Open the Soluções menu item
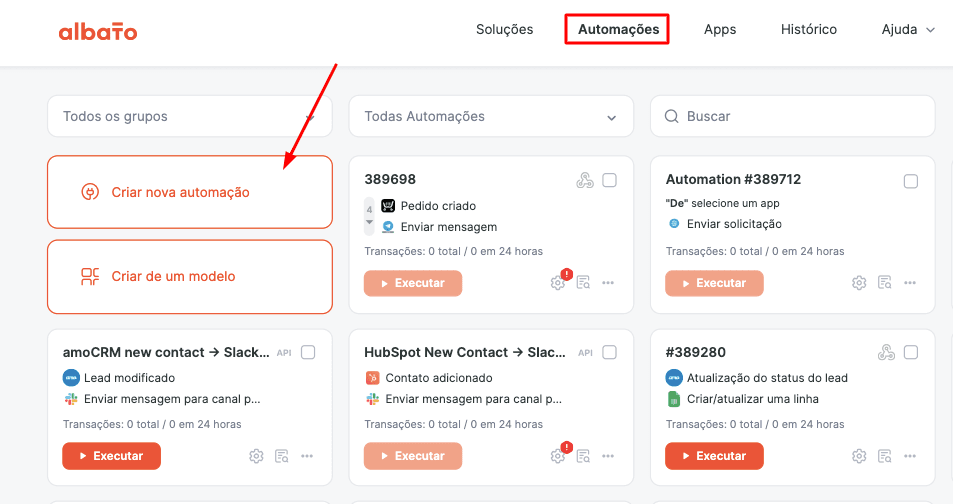 point(504,29)
